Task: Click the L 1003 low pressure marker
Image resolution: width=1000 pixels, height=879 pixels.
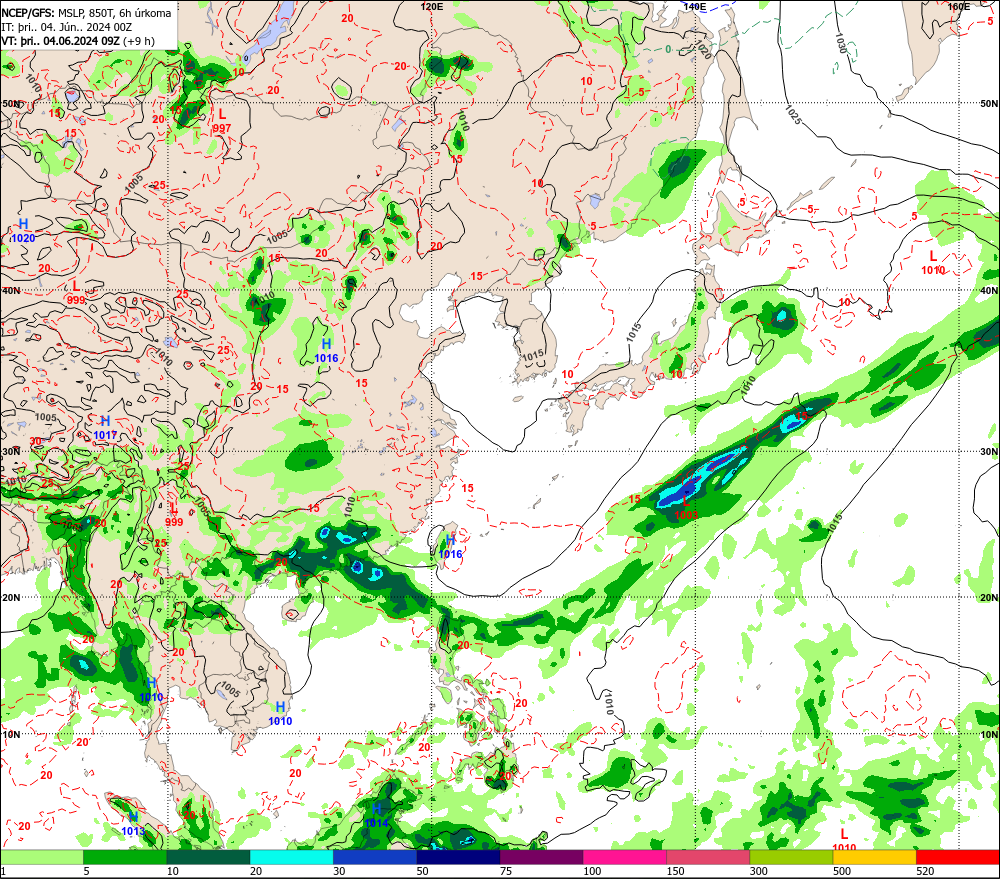Action: 687,508
